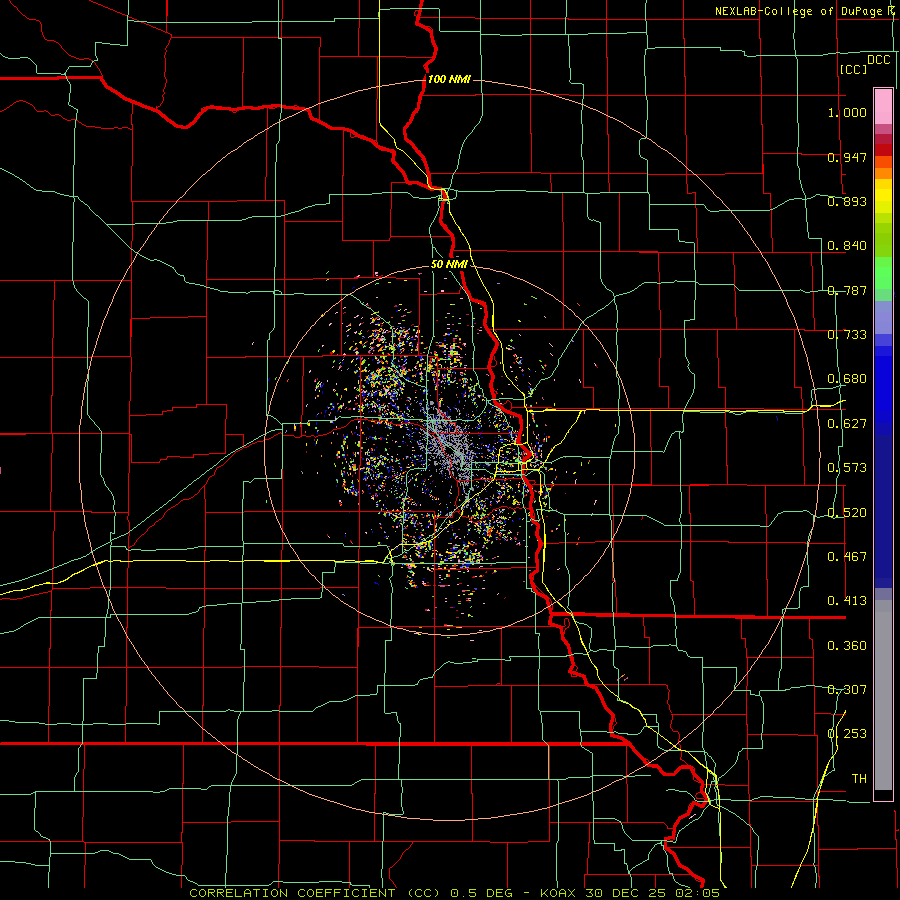Click the 1.000 scale value
Image resolution: width=900 pixels, height=900 pixels.
(847, 112)
